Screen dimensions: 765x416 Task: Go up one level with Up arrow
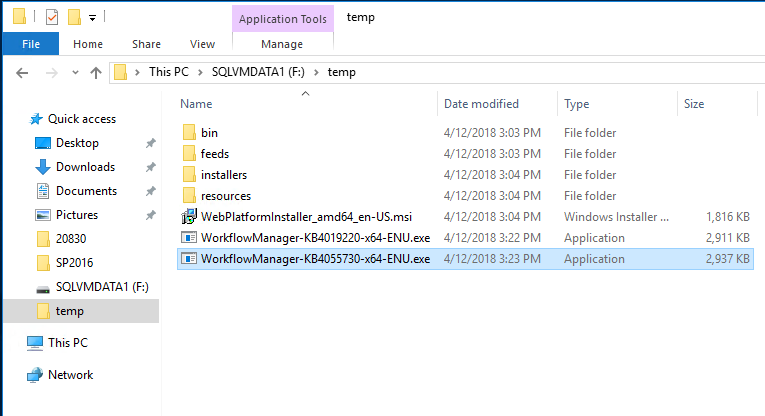[96, 73]
